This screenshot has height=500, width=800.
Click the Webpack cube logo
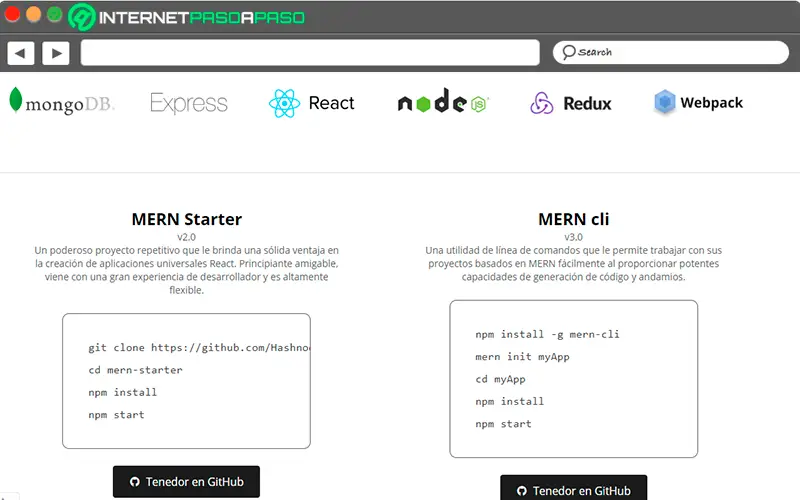[665, 102]
